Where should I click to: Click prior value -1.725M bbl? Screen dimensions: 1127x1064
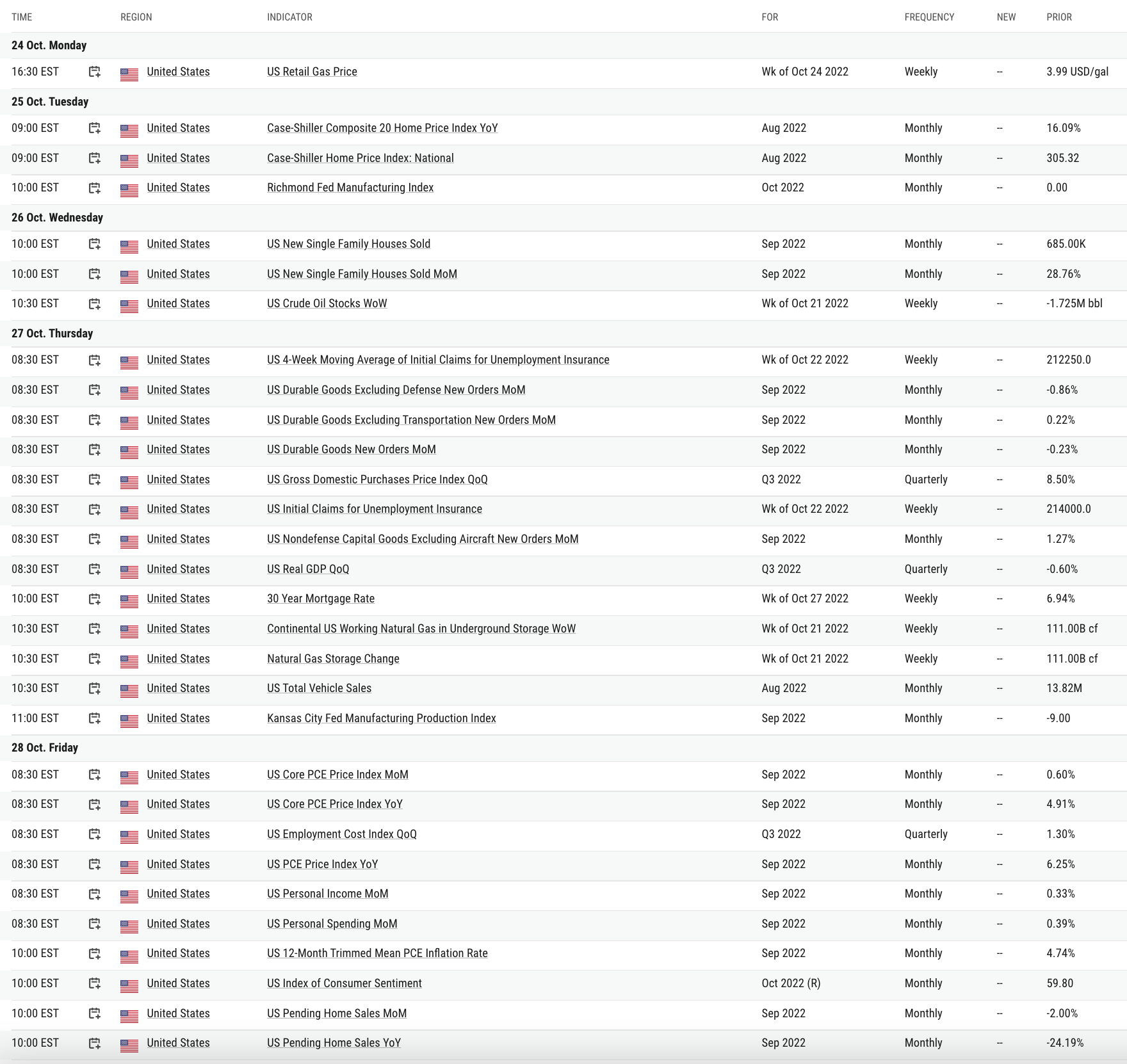tap(1074, 303)
